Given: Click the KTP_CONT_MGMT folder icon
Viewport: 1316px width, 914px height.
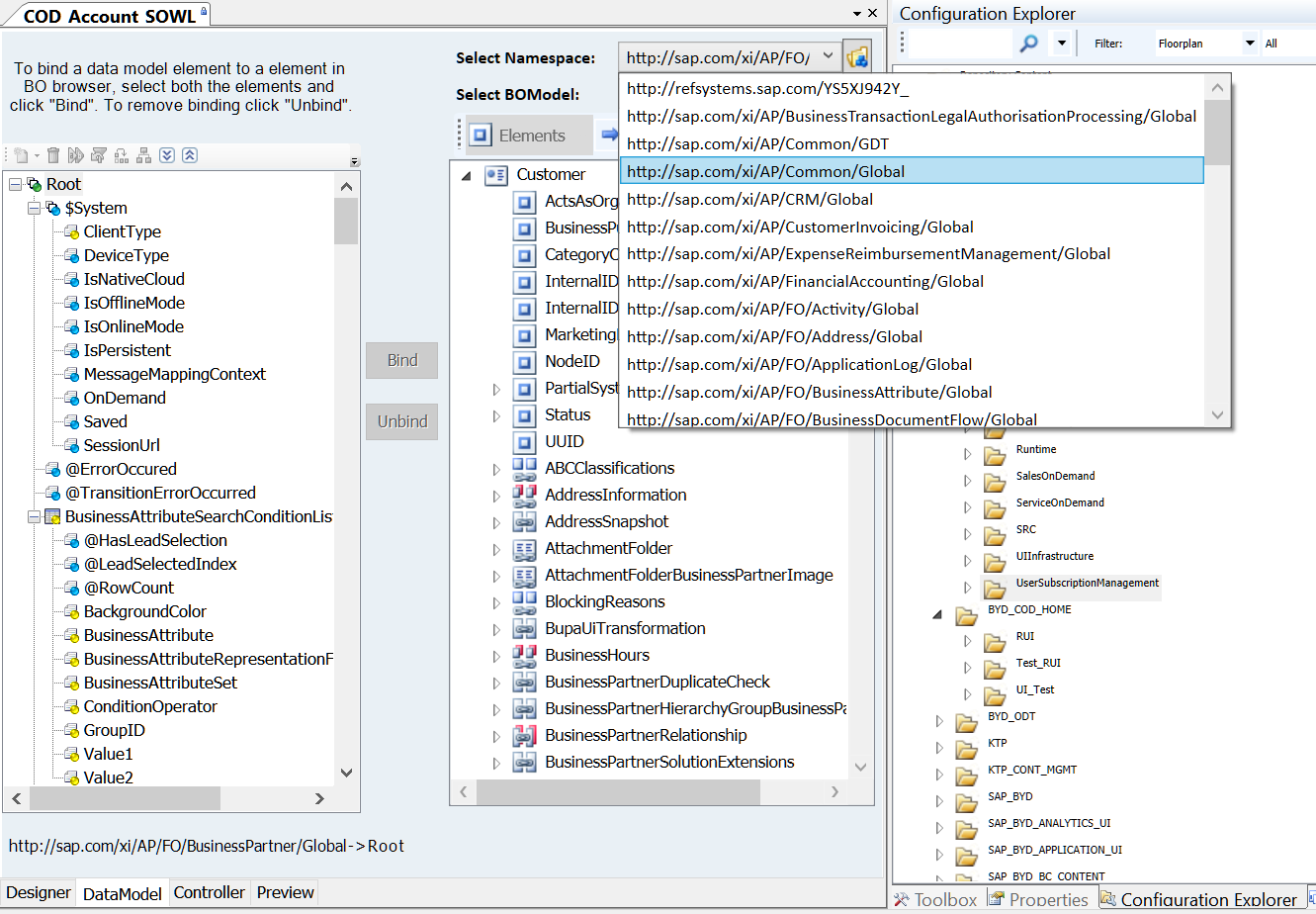Looking at the screenshot, I should (x=966, y=776).
